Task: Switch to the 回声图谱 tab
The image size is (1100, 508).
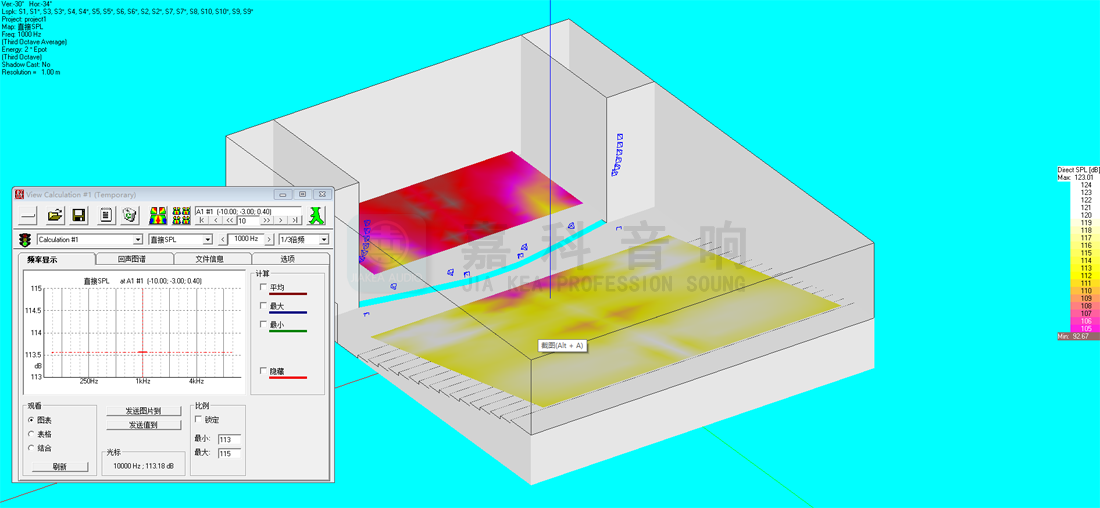Action: pos(132,259)
